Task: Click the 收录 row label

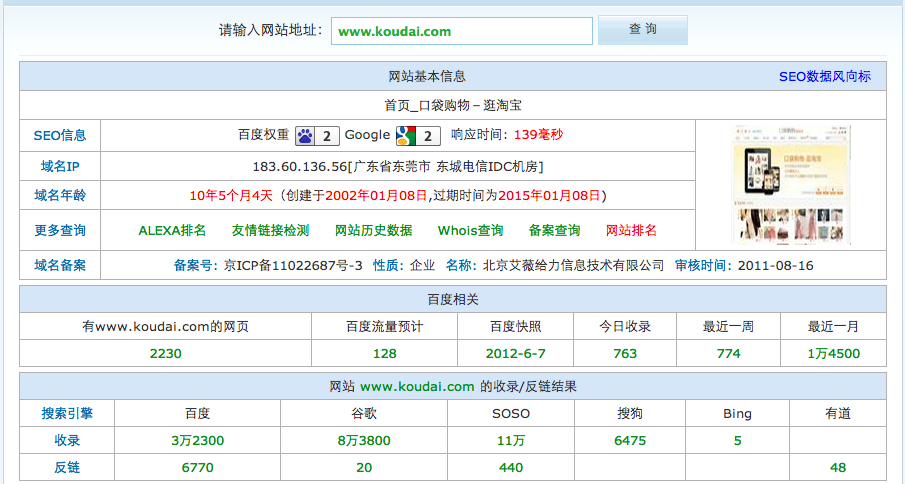Action: [67, 441]
